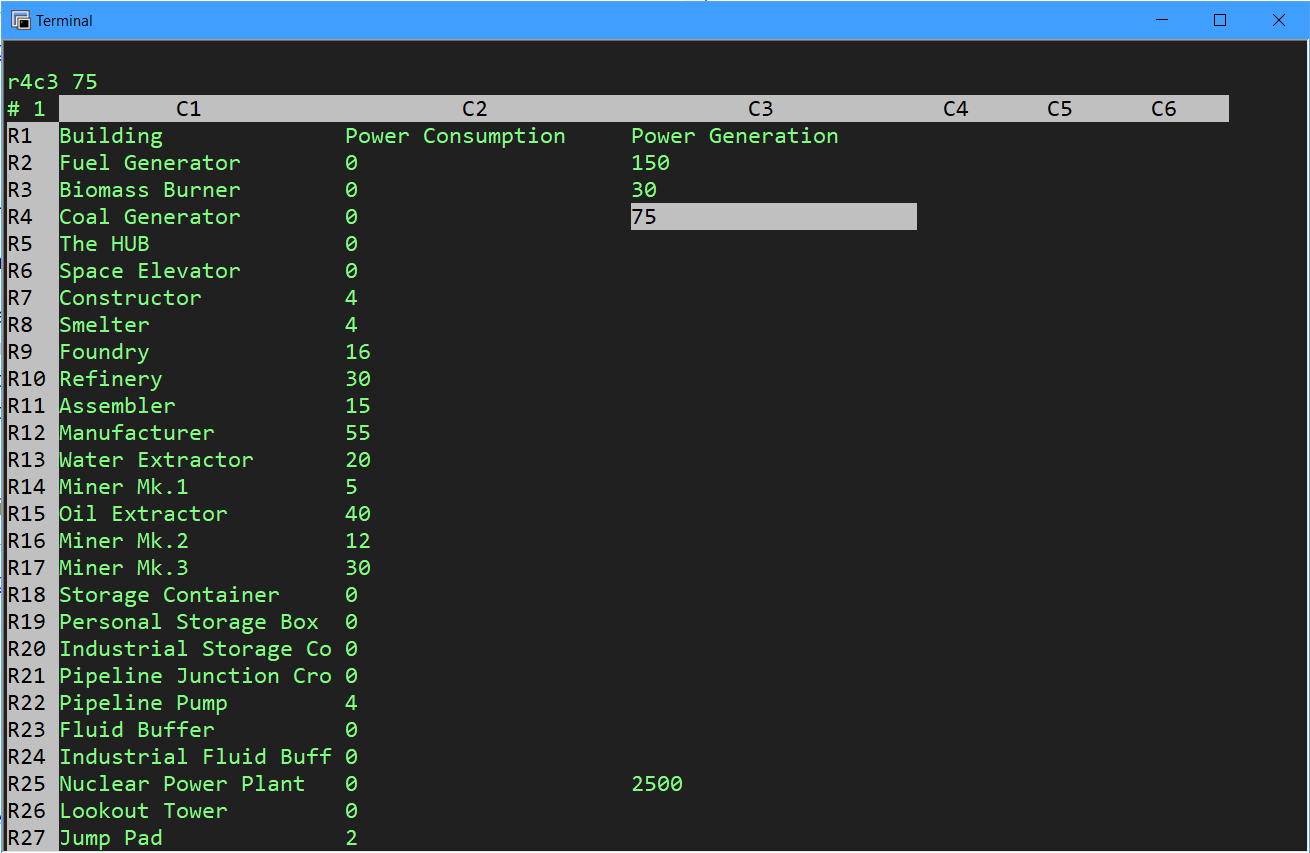
Task: Close the Terminal window
Action: point(1278,20)
